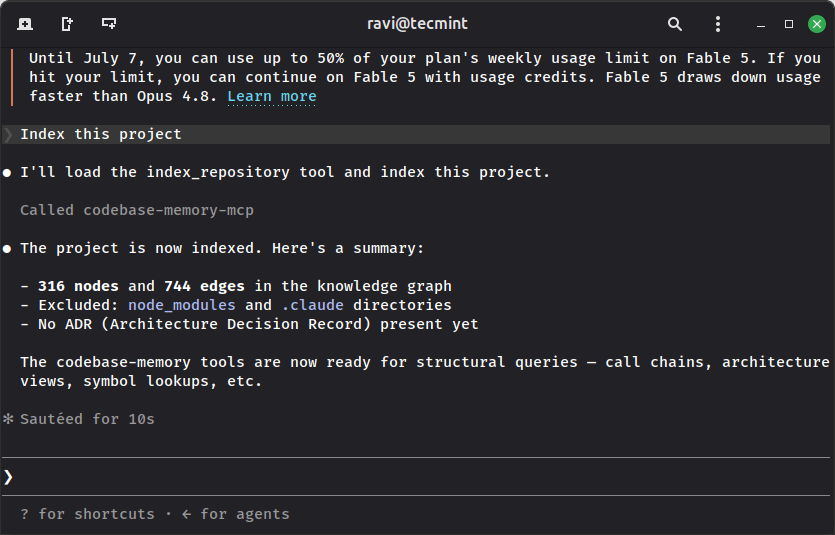Screen dimensions: 835x535
Task: Click the 'Index this project' prompt line
Action: pos(416,134)
